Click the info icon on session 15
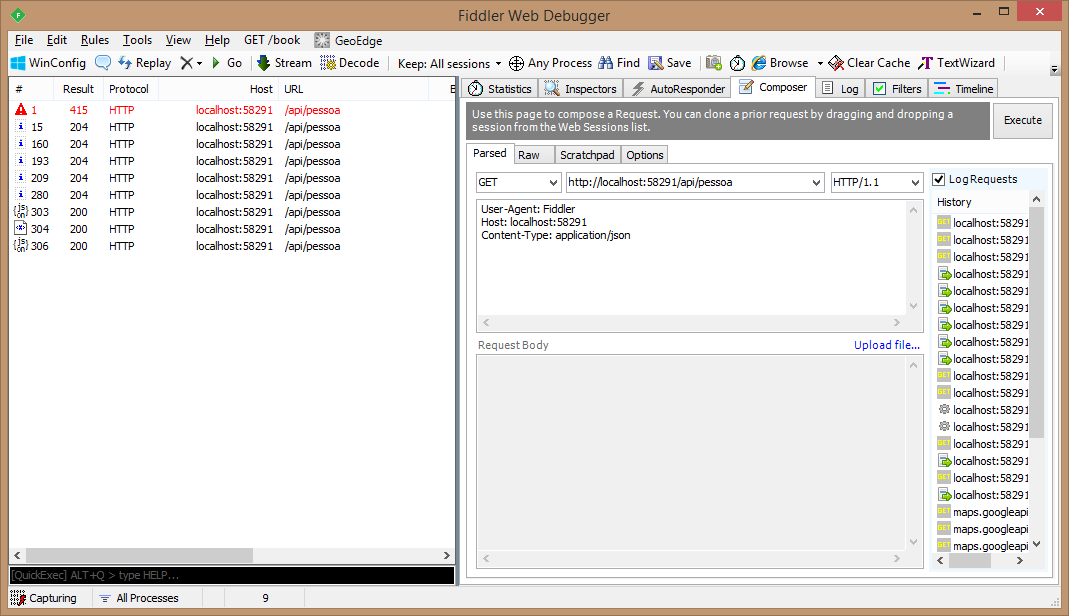Image resolution: width=1069 pixels, height=616 pixels. pos(21,127)
